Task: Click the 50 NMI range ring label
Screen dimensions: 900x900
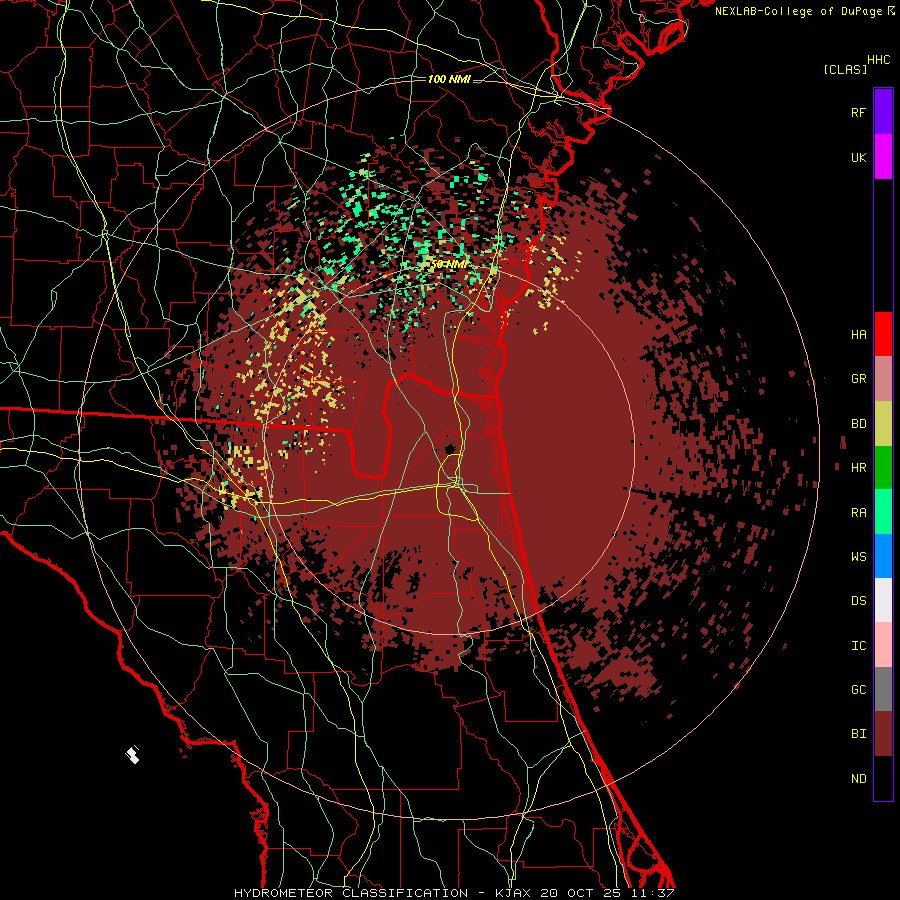Action: coord(449,264)
